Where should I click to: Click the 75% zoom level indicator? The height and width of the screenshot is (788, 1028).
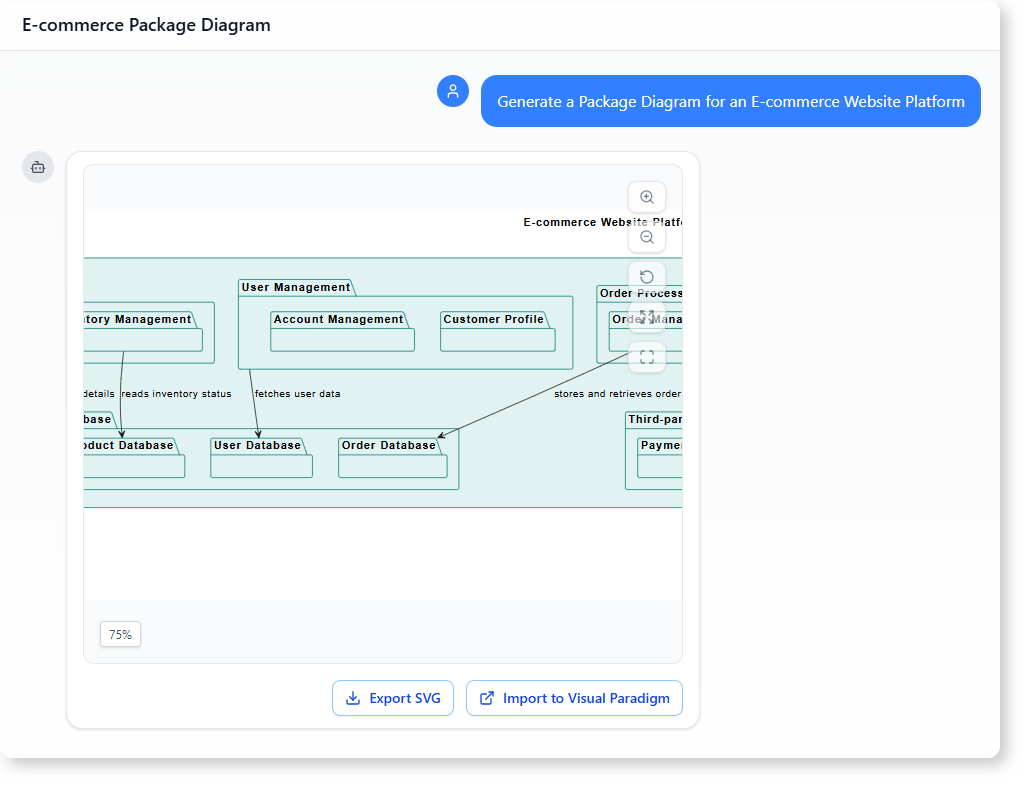120,634
